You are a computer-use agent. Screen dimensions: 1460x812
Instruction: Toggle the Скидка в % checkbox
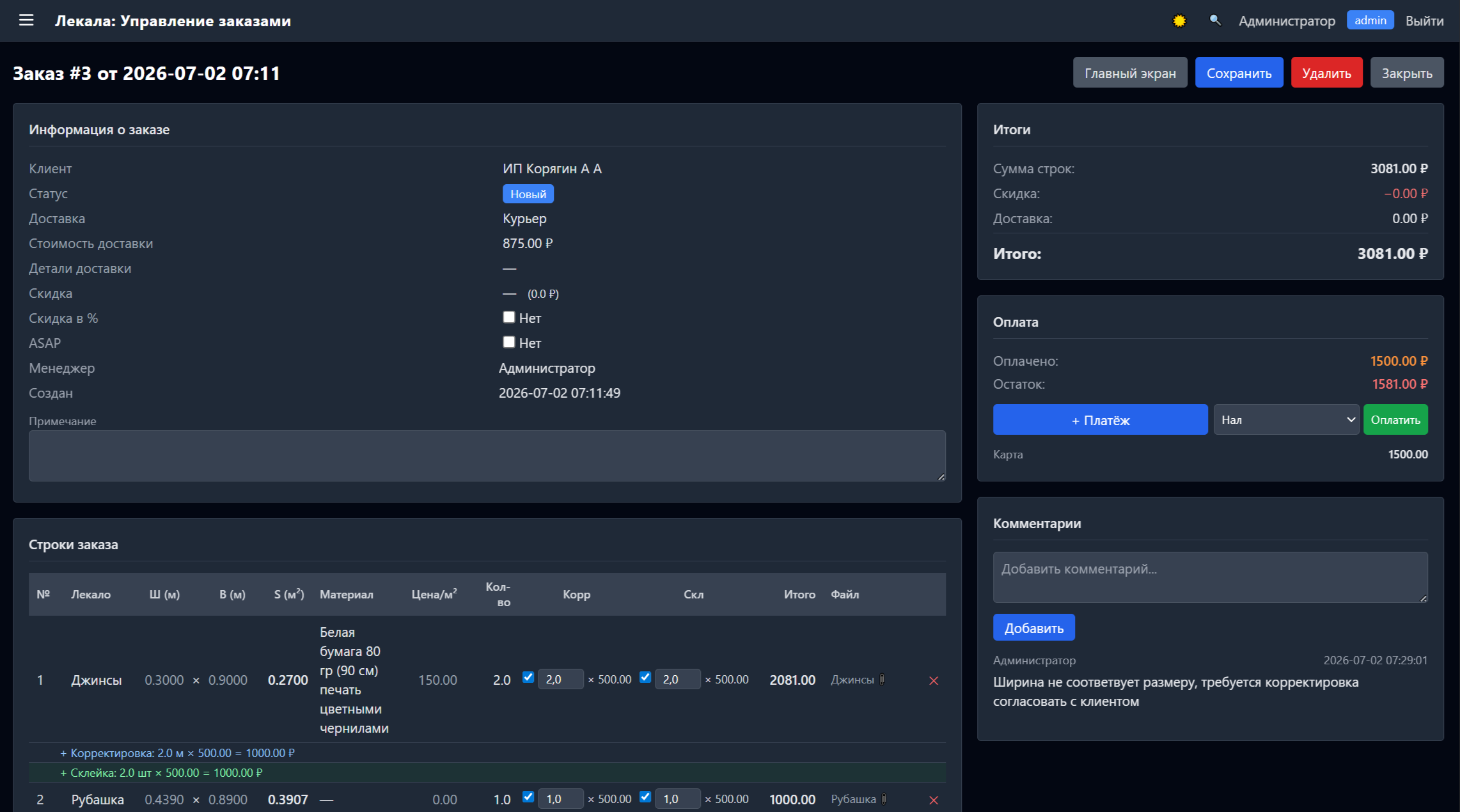tap(509, 317)
